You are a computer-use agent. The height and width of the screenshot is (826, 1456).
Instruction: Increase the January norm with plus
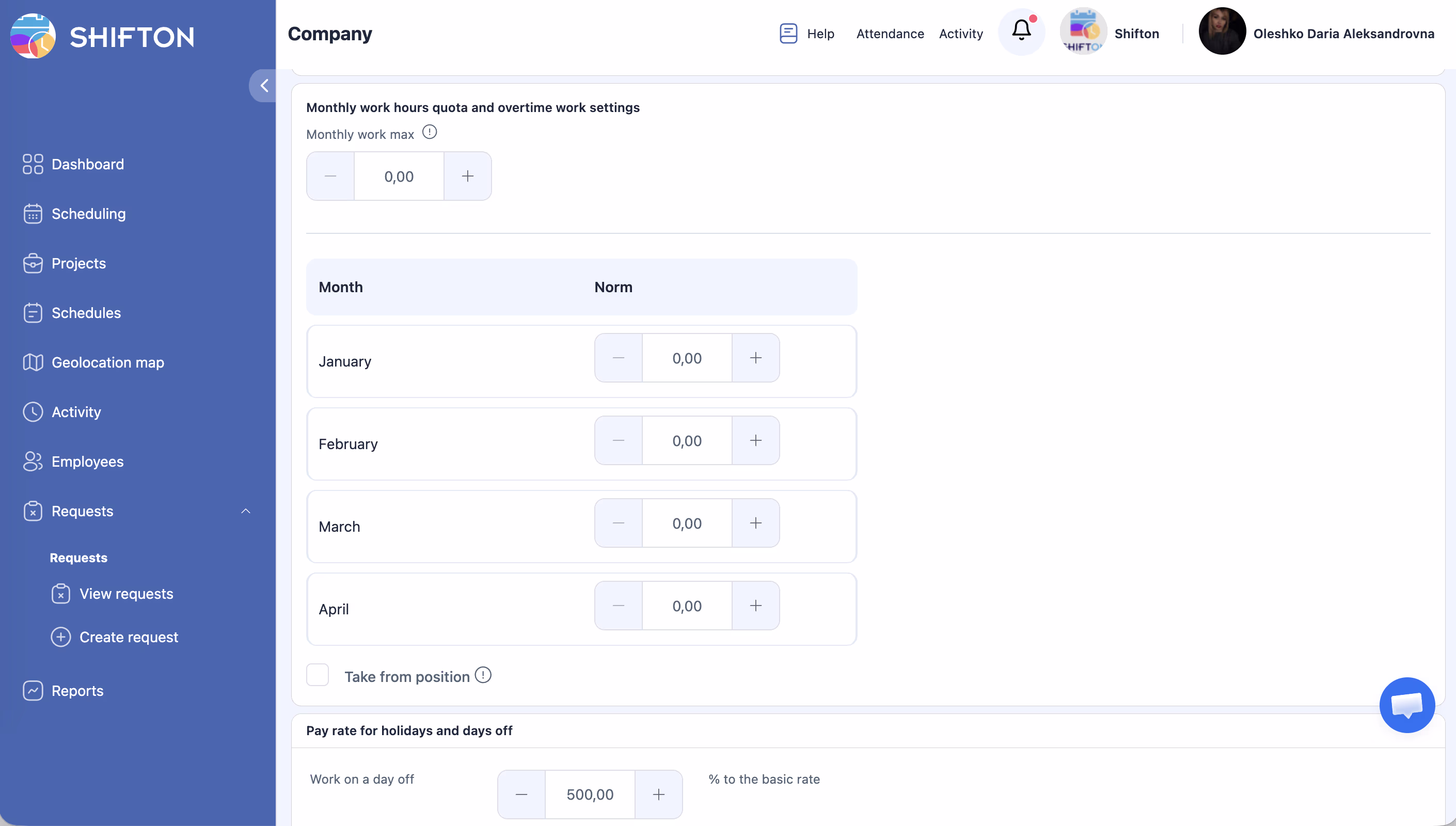755,358
